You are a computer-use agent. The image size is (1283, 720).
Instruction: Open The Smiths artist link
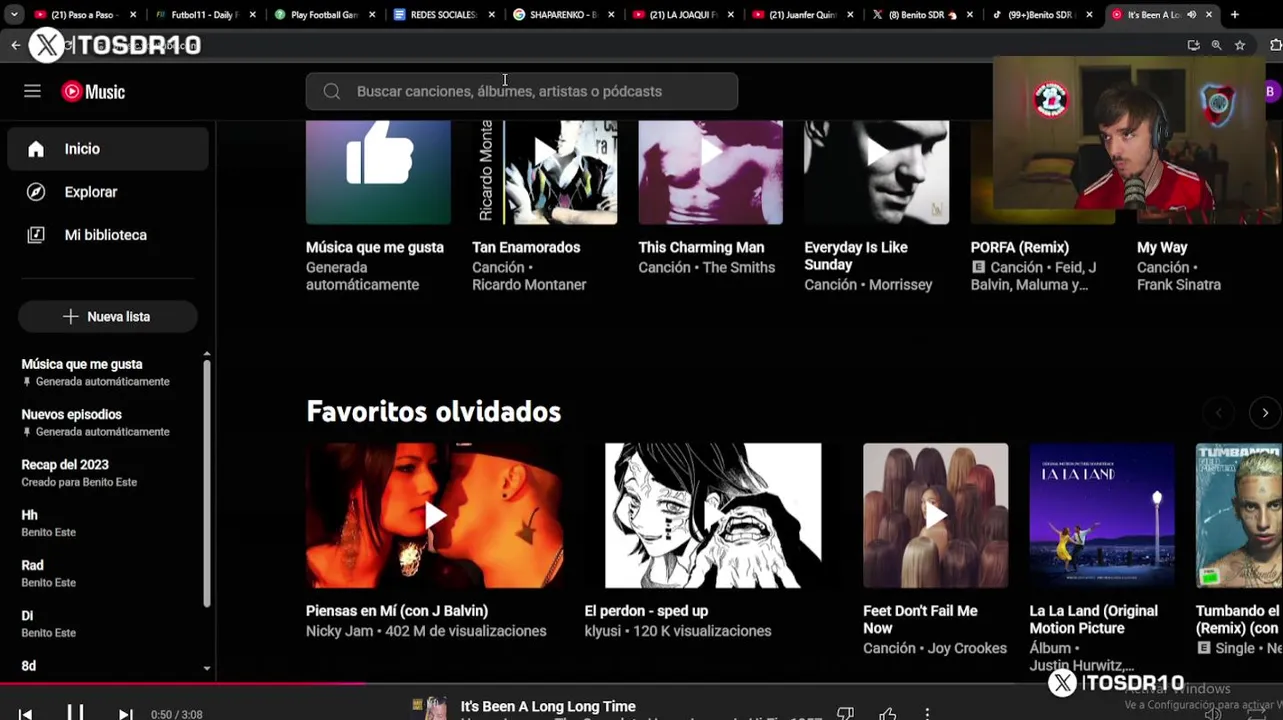[x=738, y=267]
